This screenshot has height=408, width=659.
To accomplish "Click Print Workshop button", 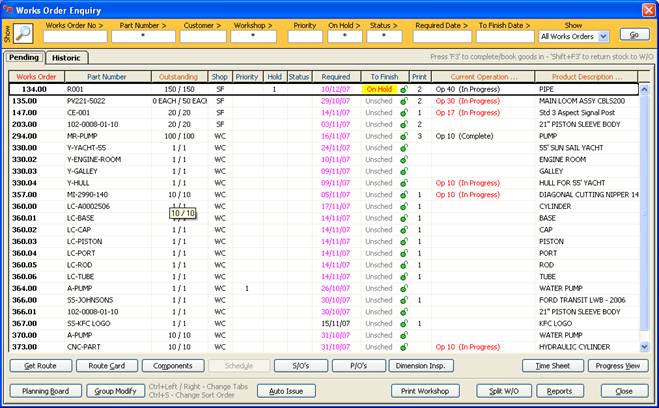I will 425,391.
